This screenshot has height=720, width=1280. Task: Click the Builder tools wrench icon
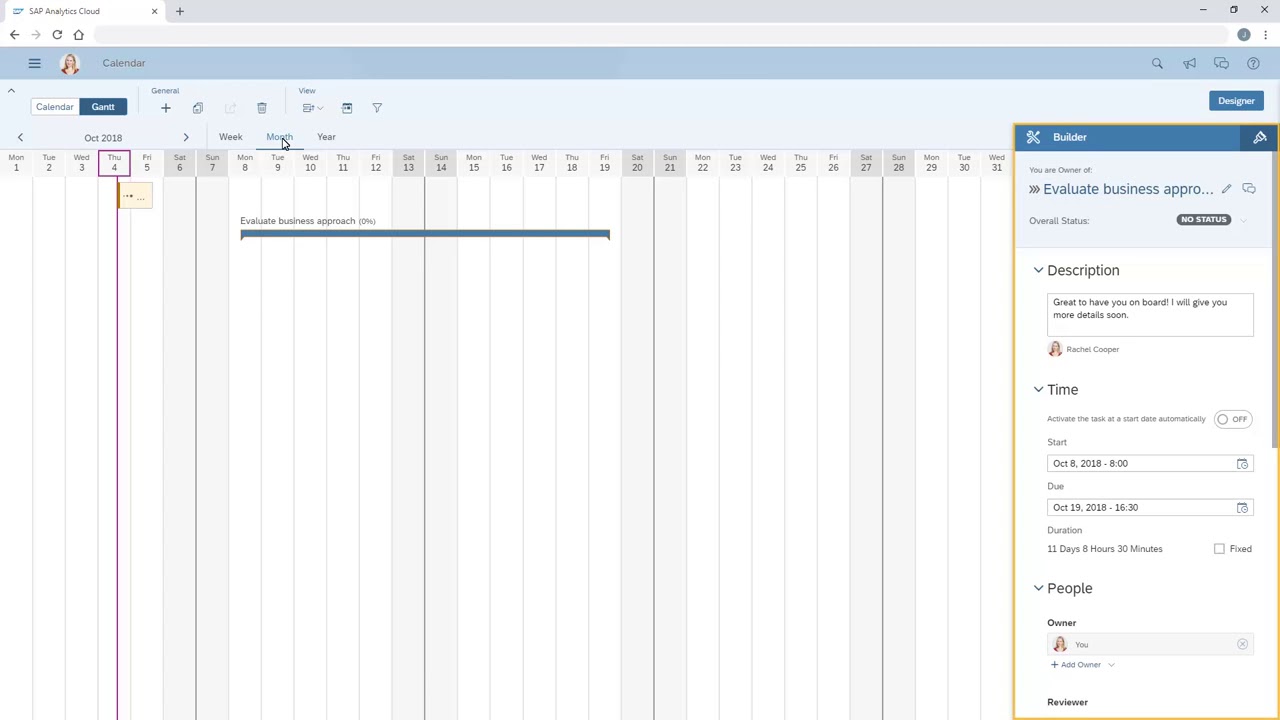tap(1033, 137)
